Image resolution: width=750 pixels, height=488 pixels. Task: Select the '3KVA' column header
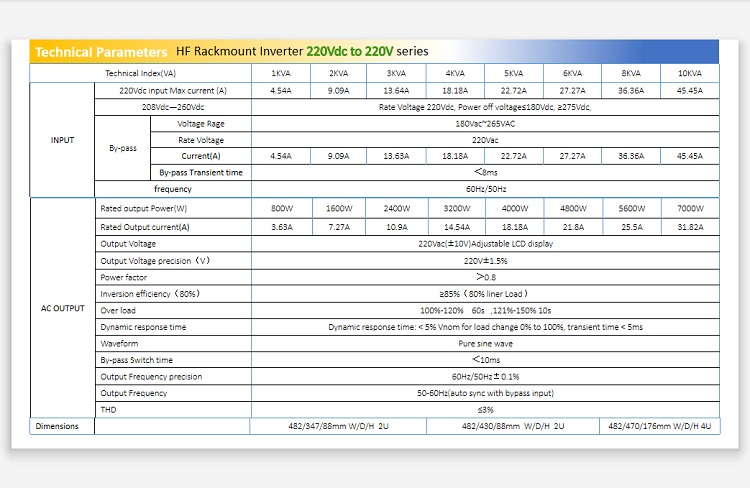pyautogui.click(x=397, y=73)
